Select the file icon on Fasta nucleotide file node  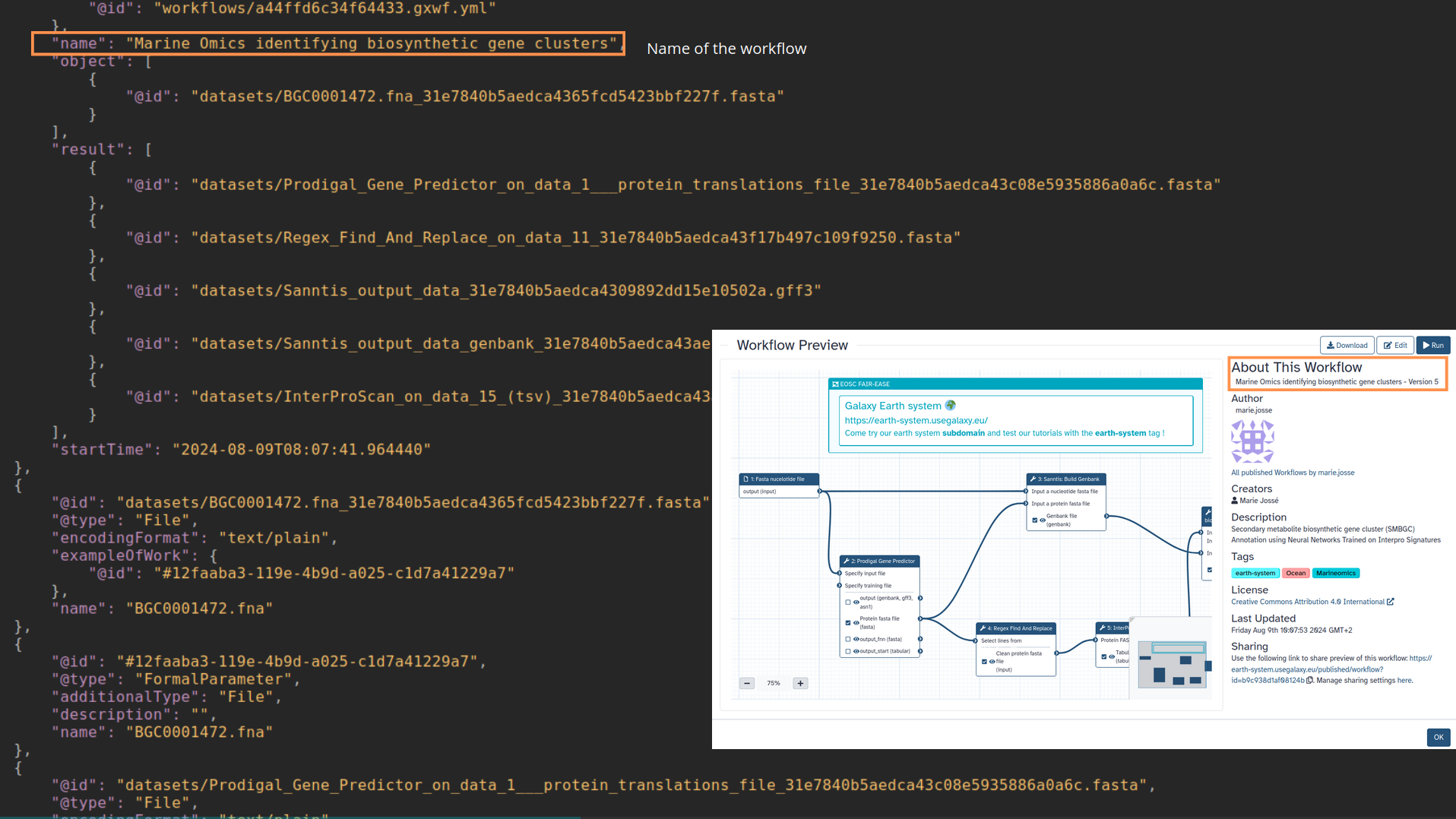click(x=745, y=479)
